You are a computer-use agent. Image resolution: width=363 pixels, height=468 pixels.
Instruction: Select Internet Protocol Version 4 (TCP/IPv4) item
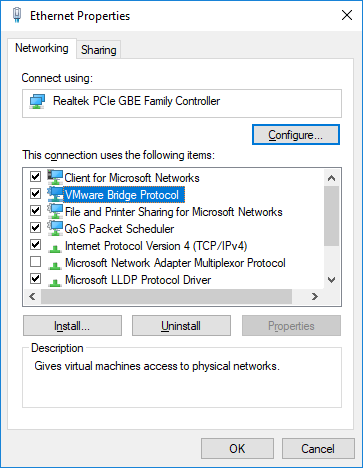[156, 246]
